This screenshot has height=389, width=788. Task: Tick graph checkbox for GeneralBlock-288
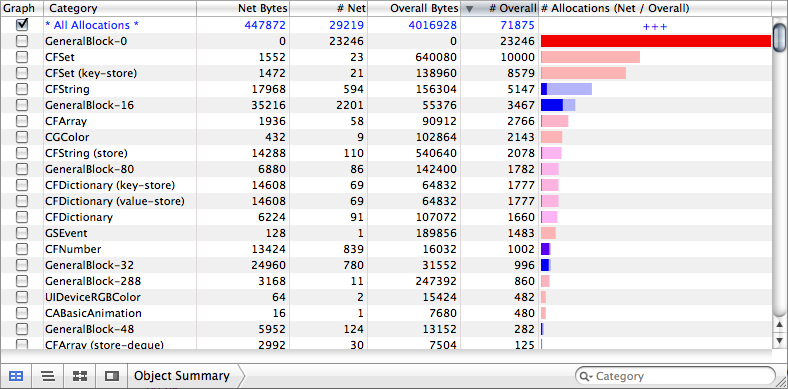[22, 281]
